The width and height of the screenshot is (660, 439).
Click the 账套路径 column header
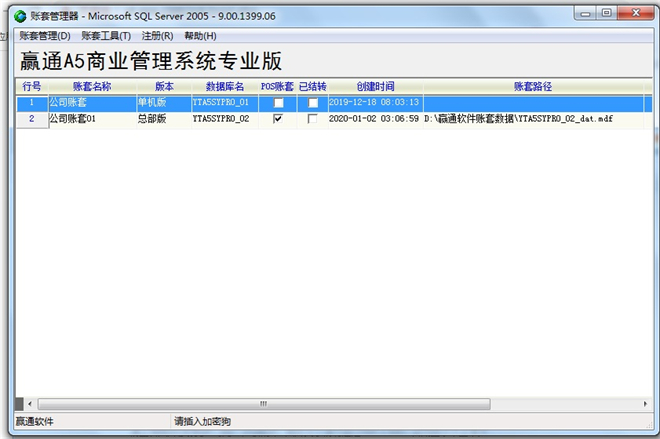533,87
